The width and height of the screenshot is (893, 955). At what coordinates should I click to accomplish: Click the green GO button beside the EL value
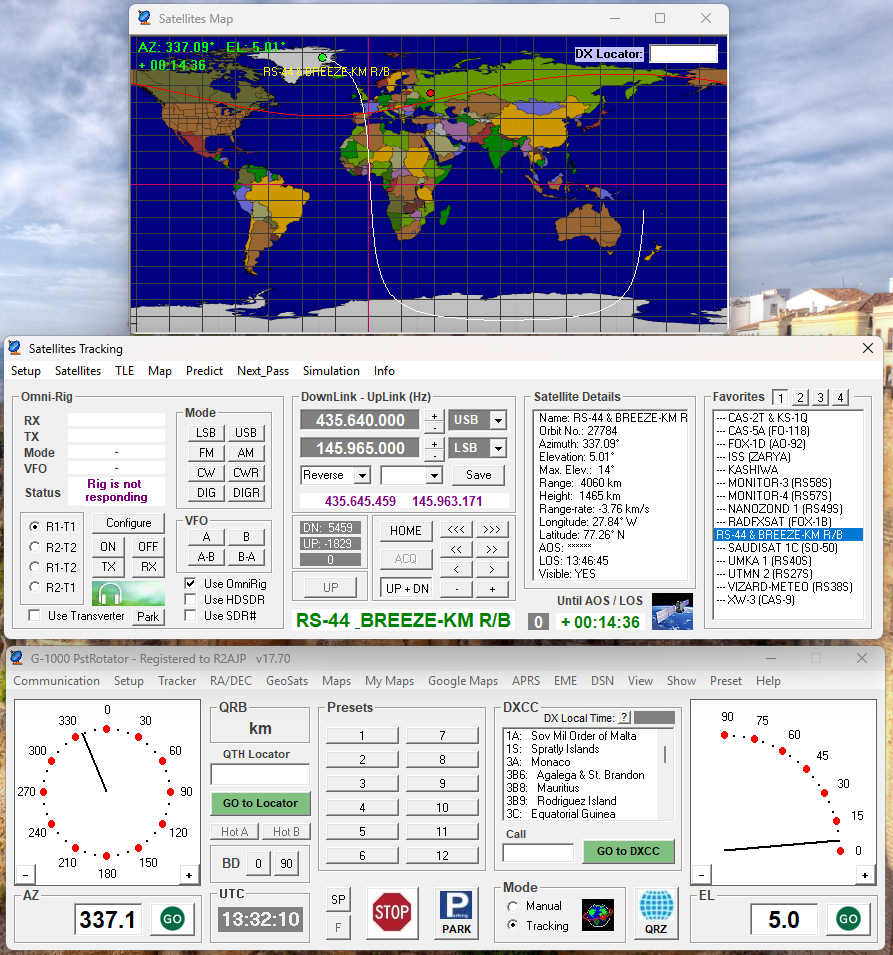click(848, 918)
